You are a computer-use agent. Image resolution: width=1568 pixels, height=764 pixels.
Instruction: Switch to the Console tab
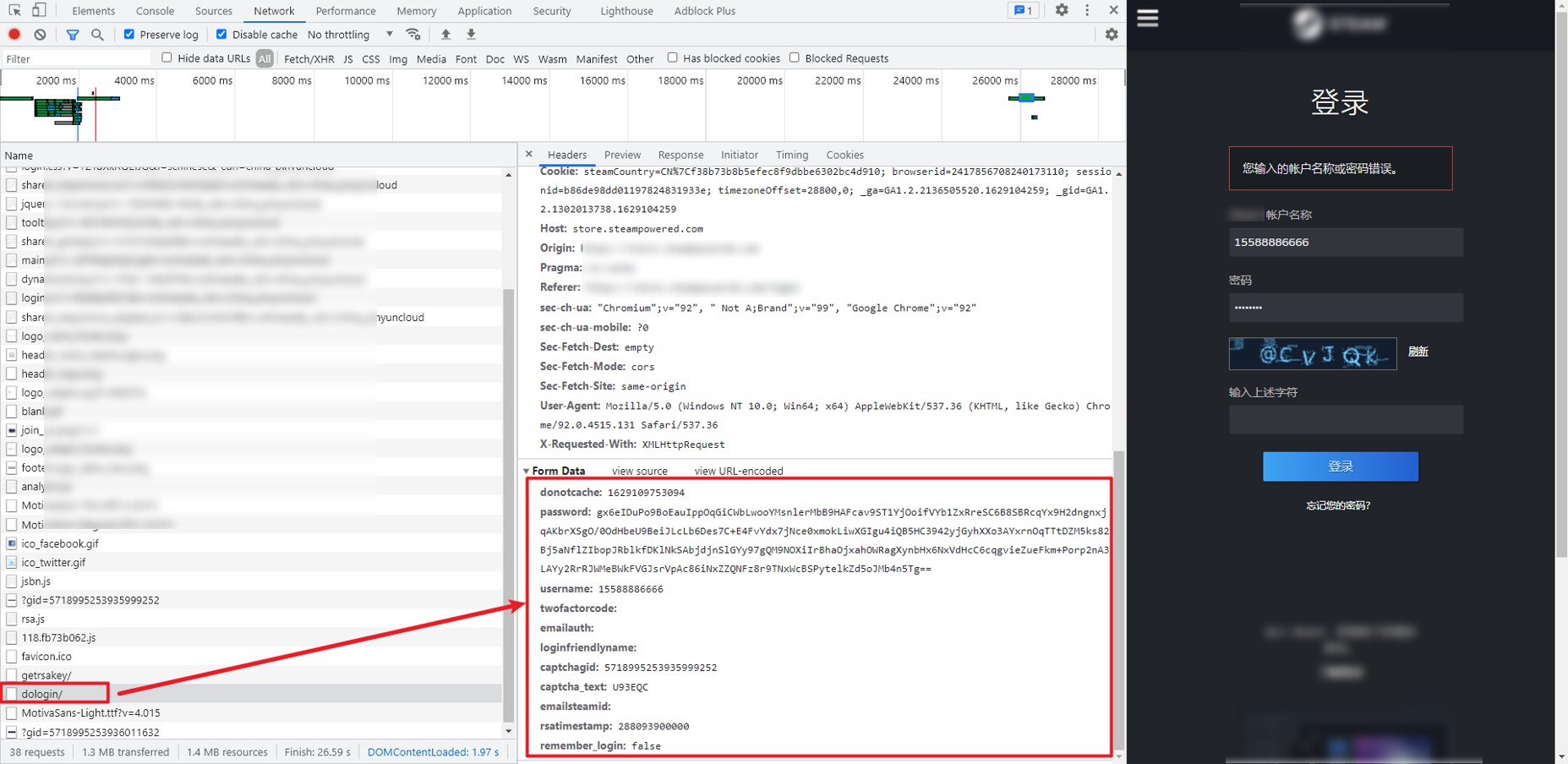pyautogui.click(x=155, y=11)
